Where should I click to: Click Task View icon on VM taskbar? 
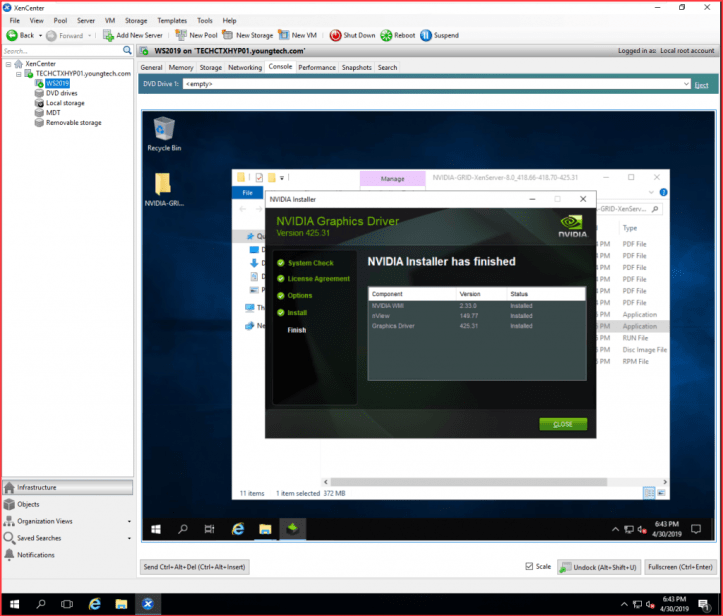209,529
